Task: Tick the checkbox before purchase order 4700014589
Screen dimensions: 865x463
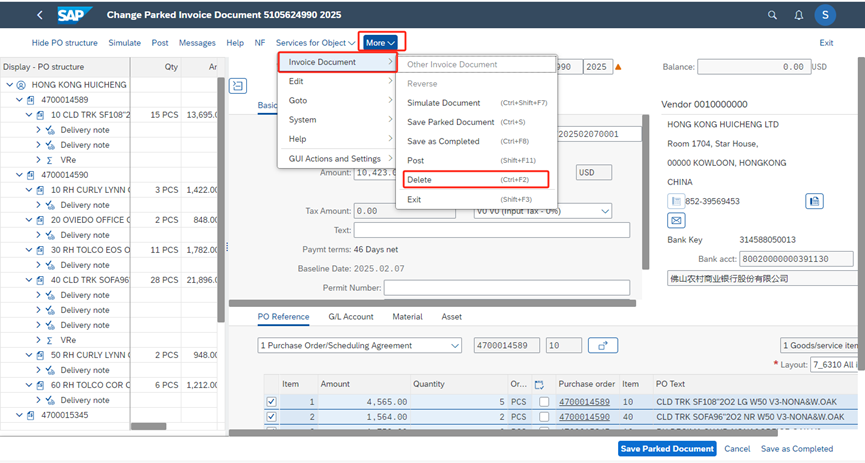Action: point(544,402)
